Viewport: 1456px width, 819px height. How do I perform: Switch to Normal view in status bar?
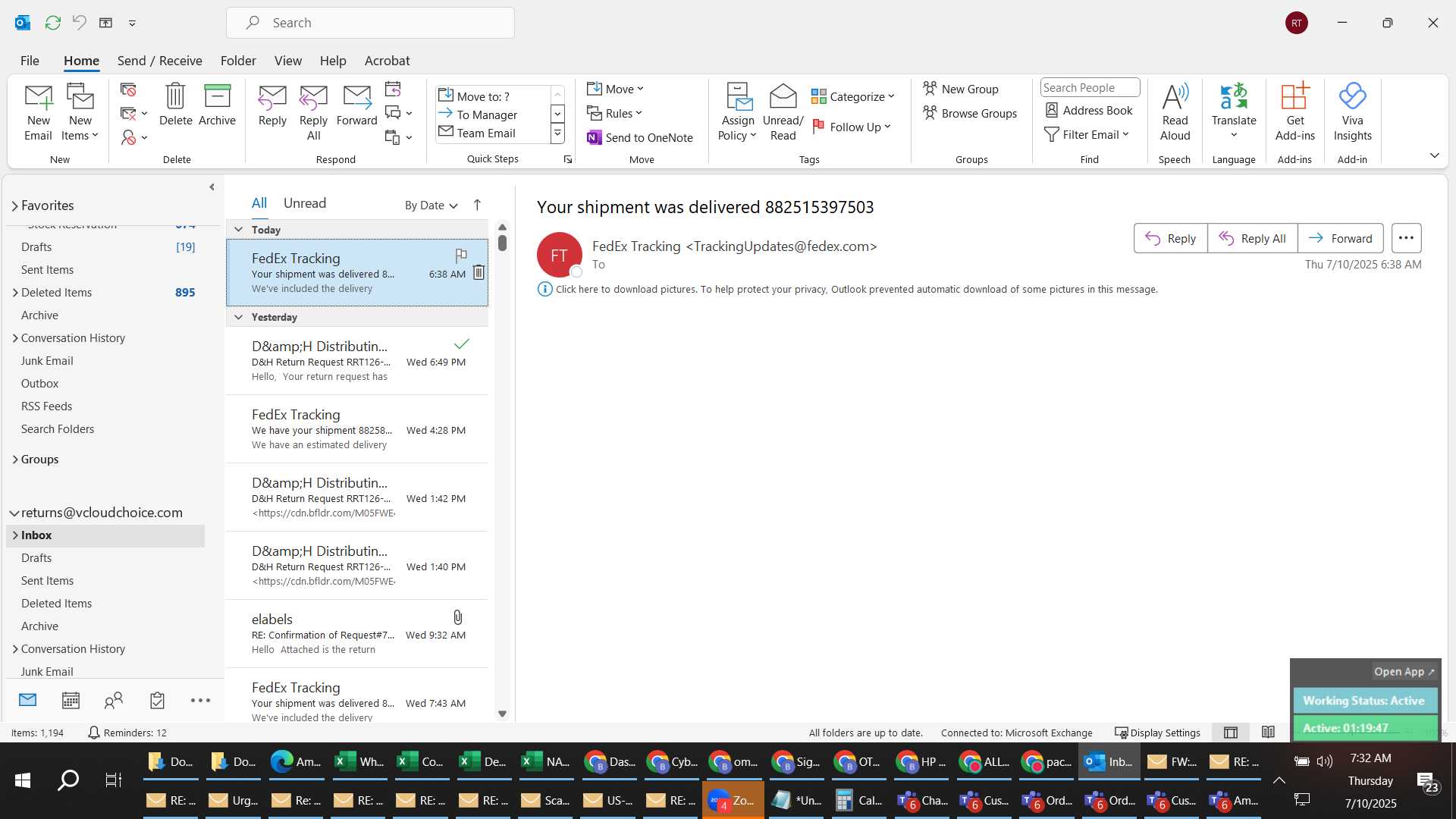[x=1231, y=732]
